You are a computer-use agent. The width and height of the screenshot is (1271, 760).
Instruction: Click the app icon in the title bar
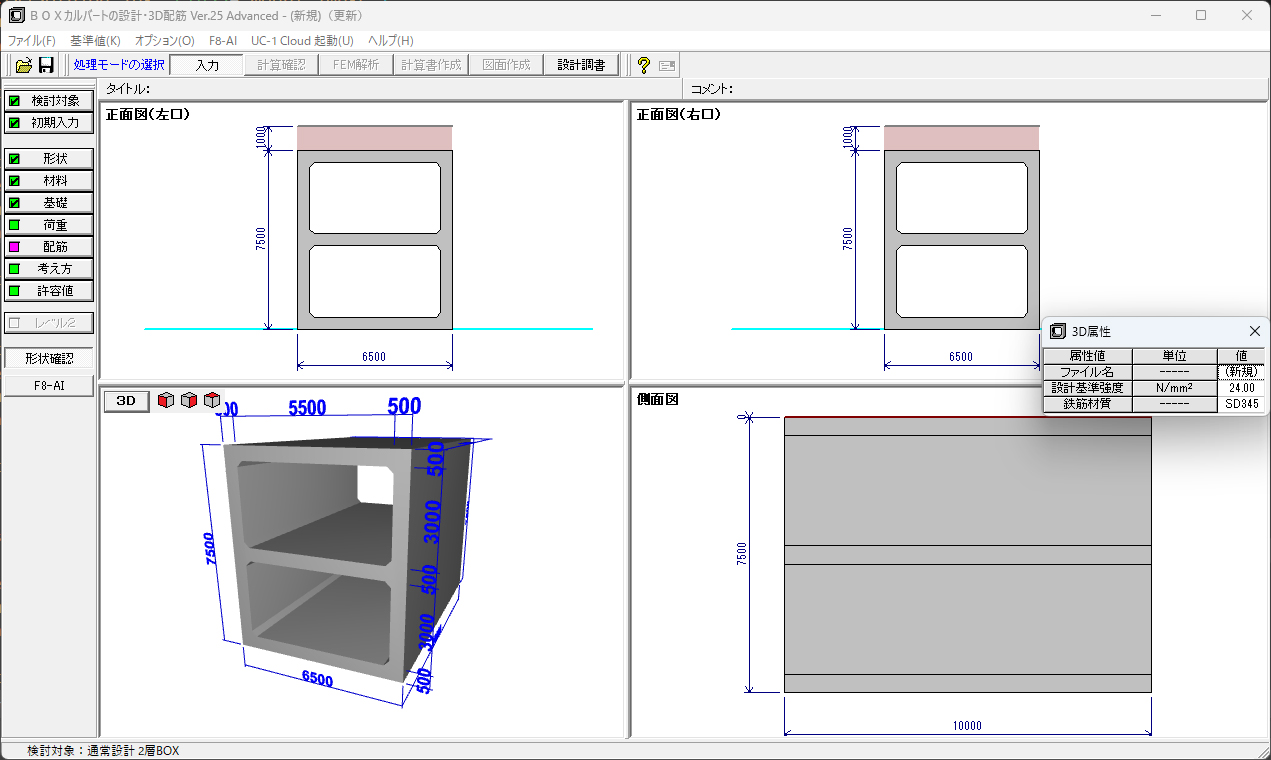15,15
